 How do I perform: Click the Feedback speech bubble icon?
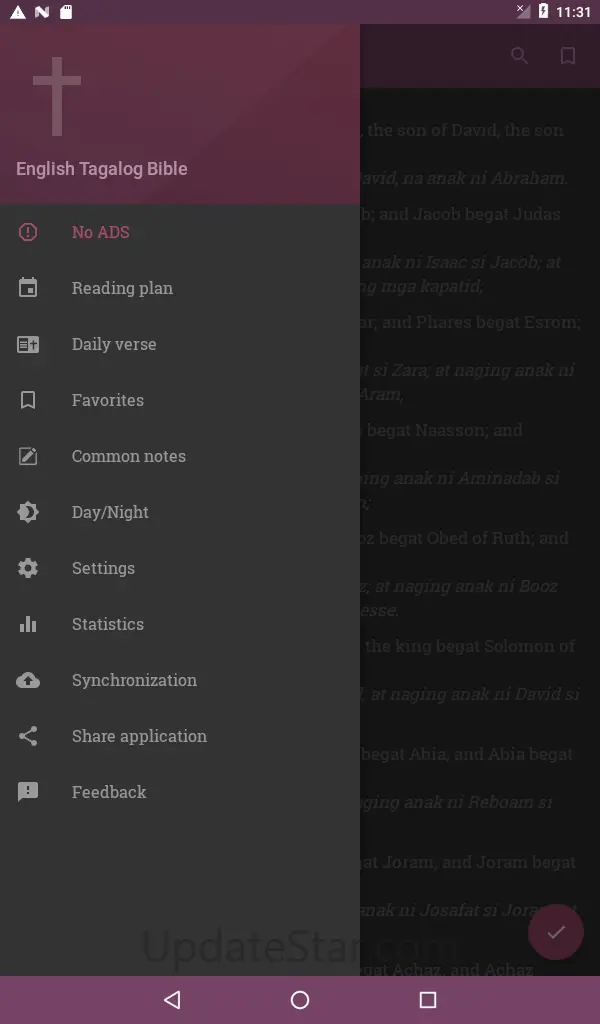pyautogui.click(x=28, y=792)
